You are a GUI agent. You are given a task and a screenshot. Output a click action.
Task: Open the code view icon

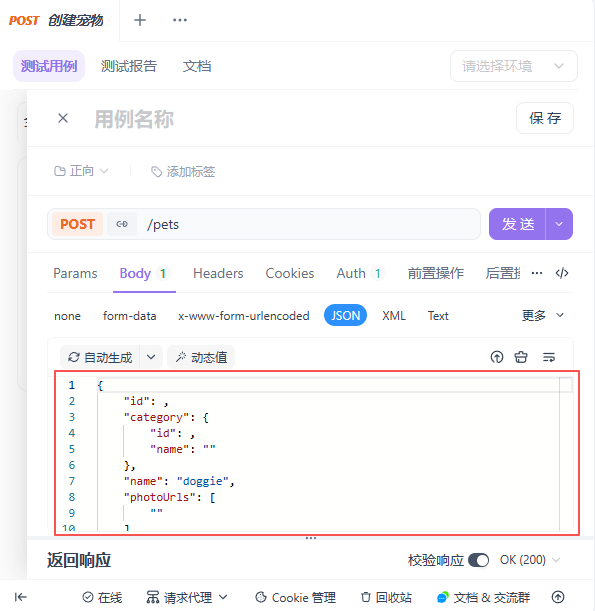(x=562, y=273)
